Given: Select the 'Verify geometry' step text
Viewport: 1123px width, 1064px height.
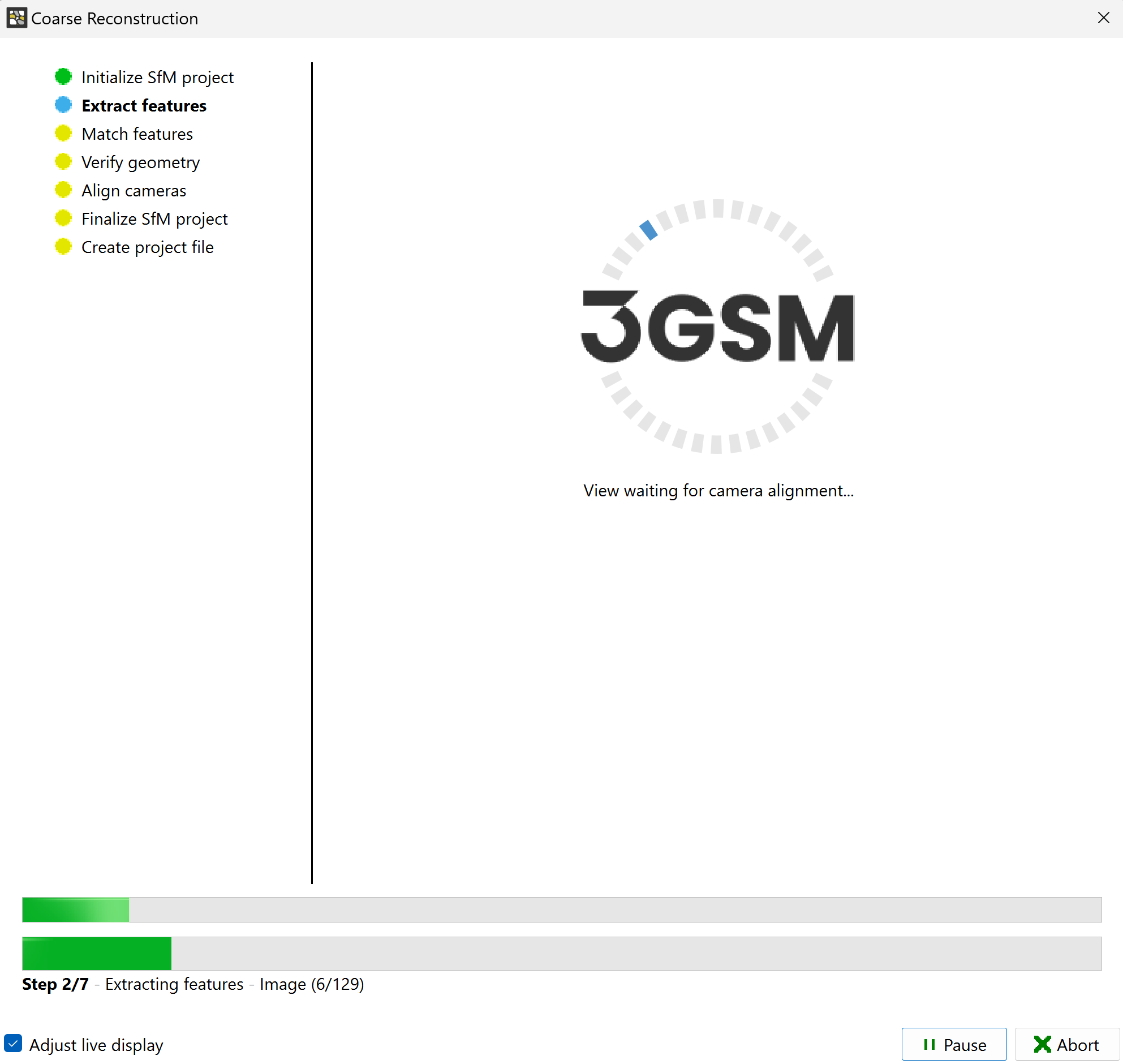Looking at the screenshot, I should tap(141, 163).
